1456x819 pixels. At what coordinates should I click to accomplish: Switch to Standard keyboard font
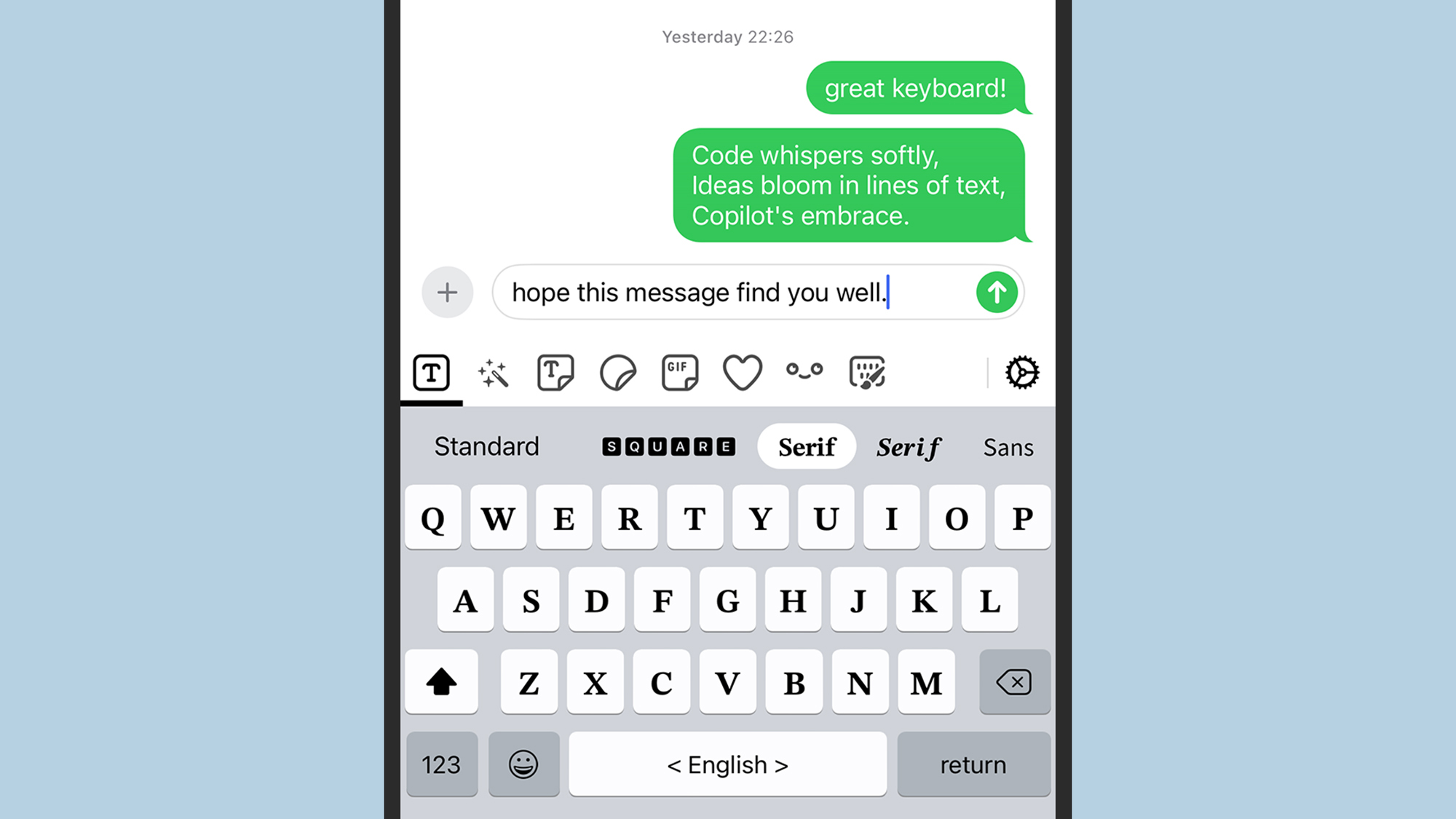pyautogui.click(x=487, y=446)
